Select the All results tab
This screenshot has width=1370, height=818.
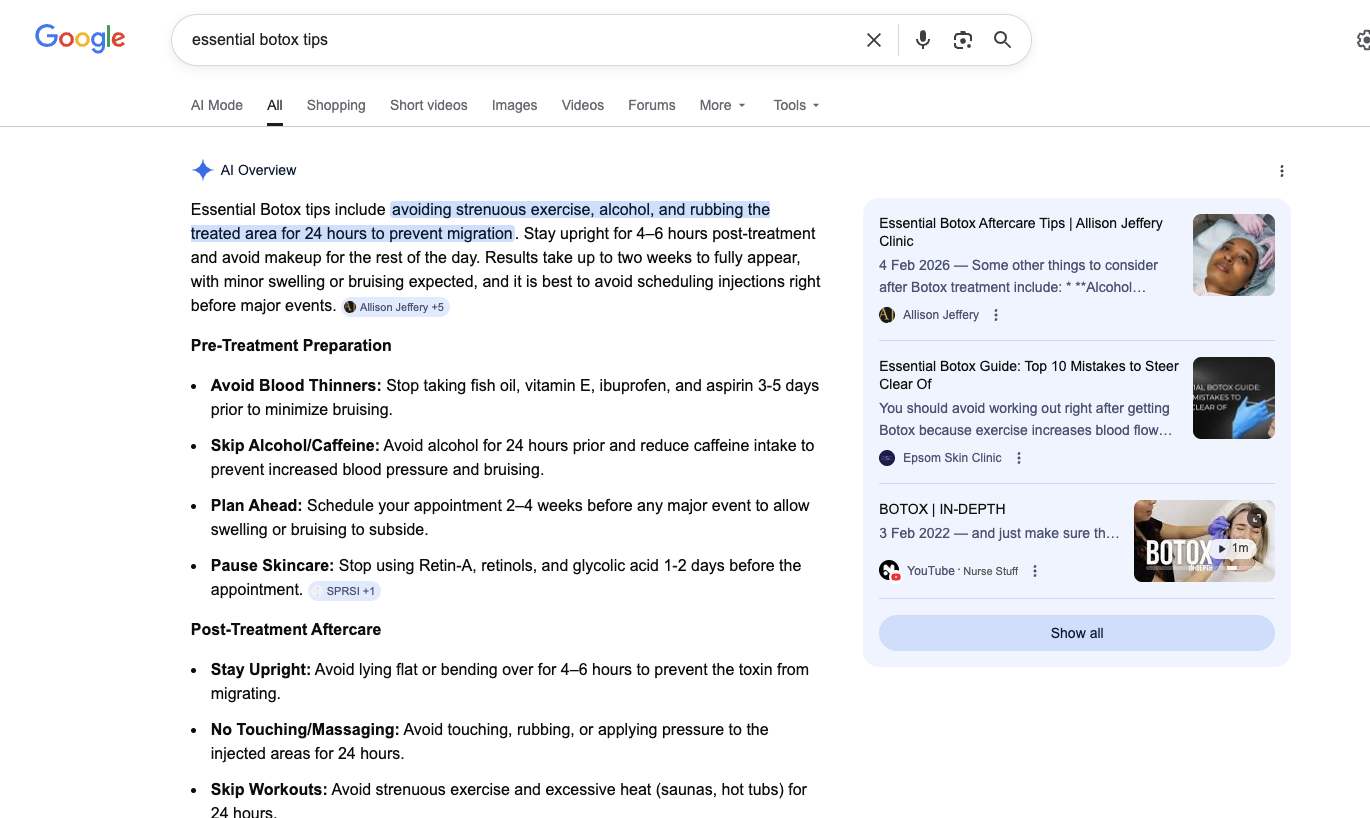(275, 105)
